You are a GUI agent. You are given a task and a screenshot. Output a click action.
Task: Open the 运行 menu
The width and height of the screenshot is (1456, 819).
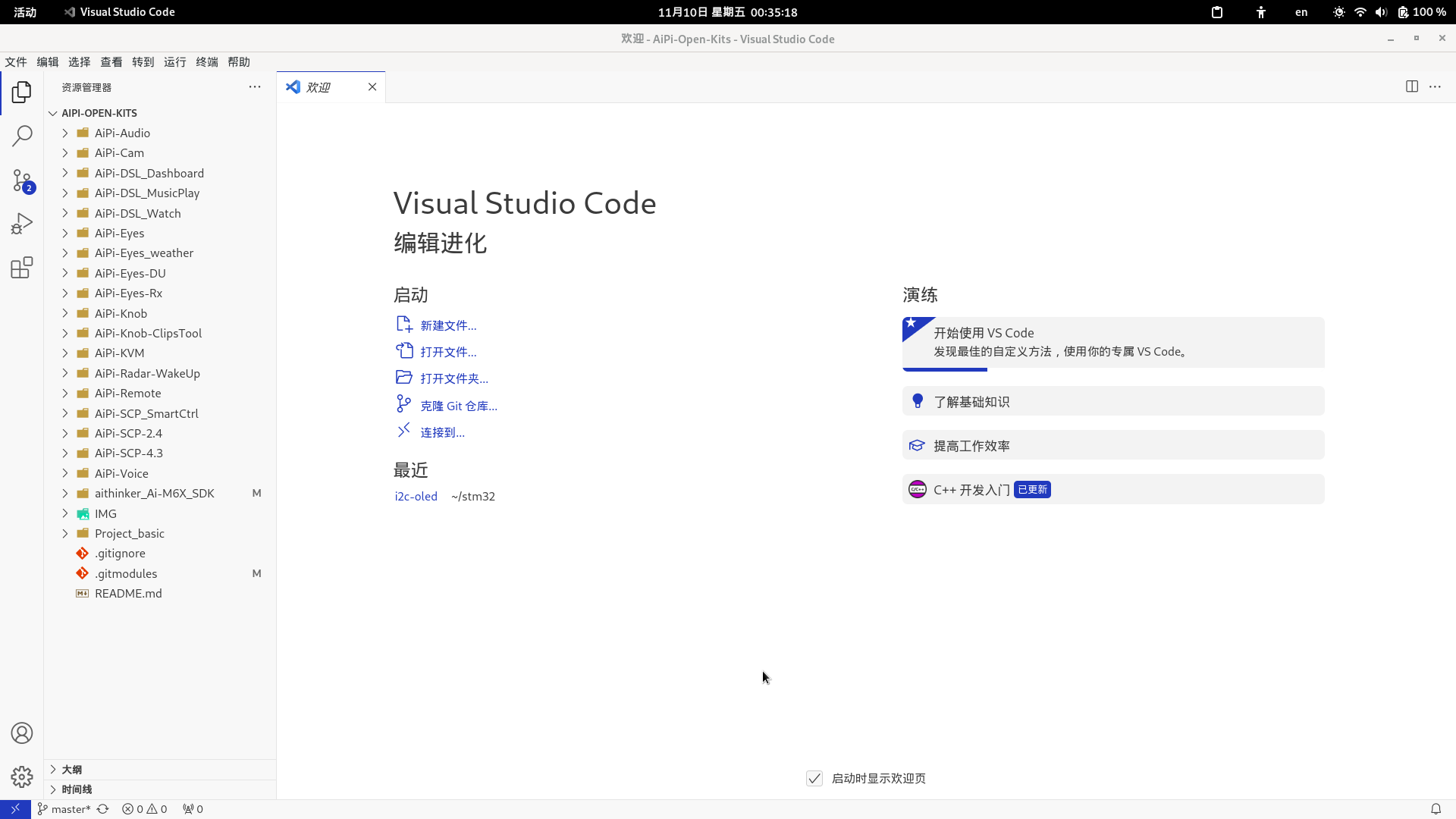click(x=175, y=62)
